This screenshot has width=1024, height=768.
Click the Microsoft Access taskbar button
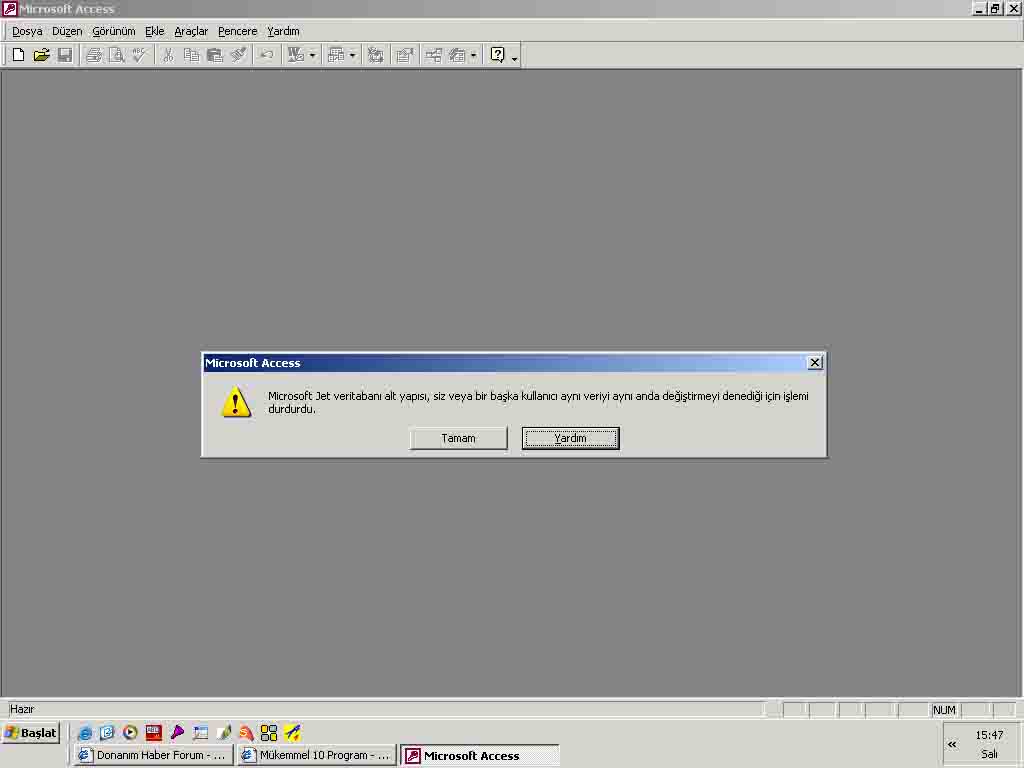[x=480, y=756]
